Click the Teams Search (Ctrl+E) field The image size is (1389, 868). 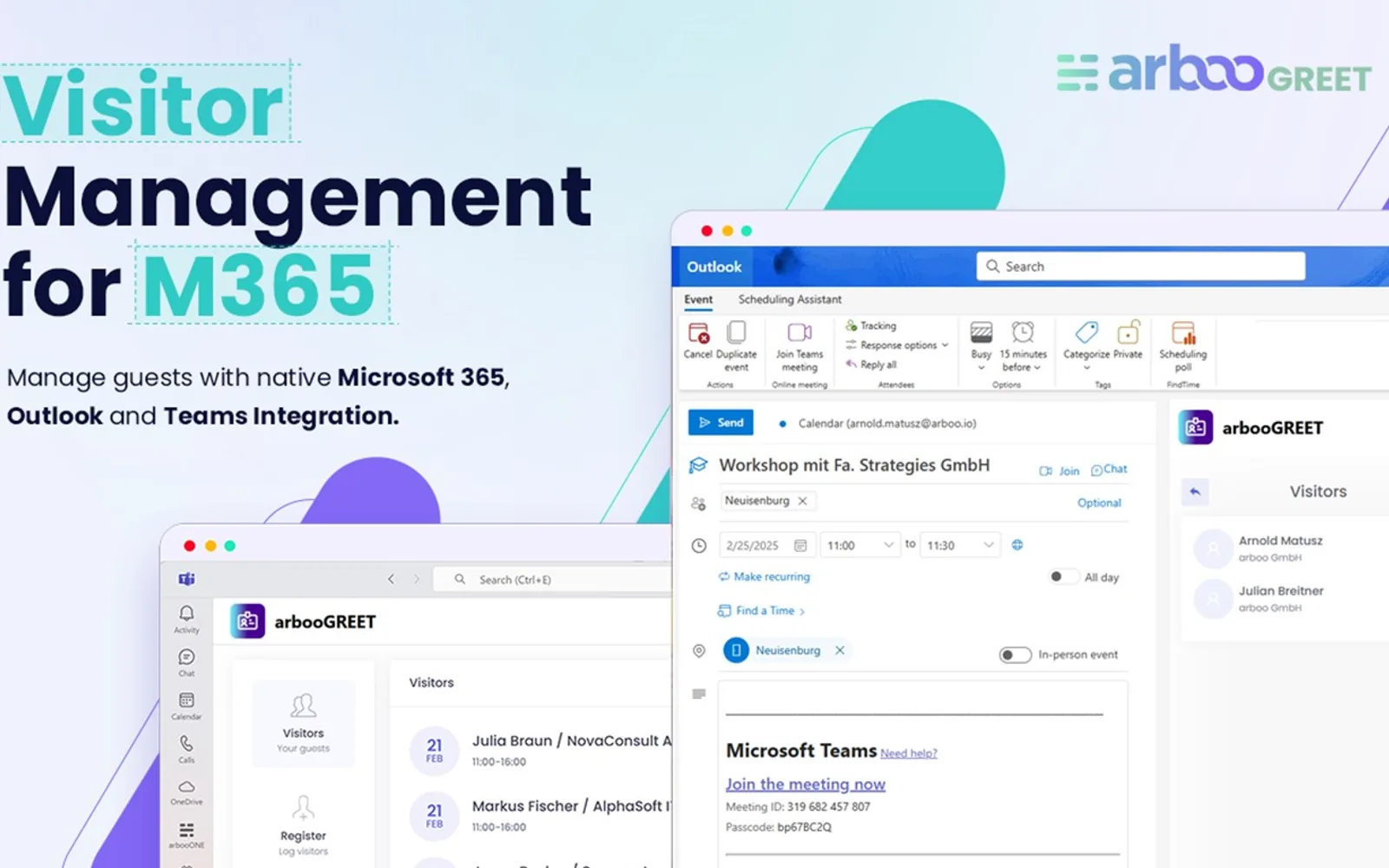pos(553,579)
